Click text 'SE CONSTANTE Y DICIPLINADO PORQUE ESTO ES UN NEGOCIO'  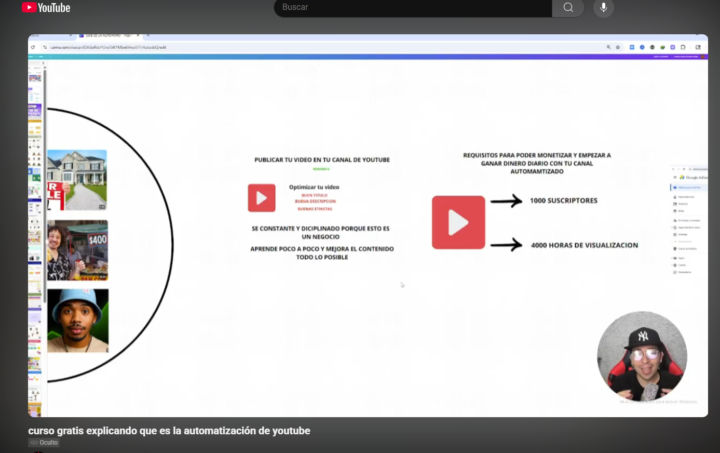(x=321, y=233)
